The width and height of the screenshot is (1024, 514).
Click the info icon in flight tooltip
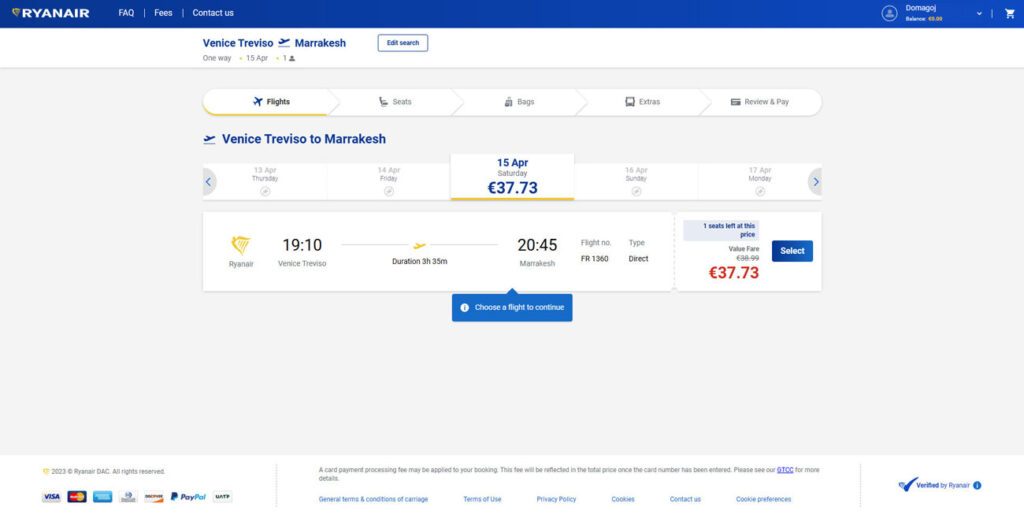point(464,308)
